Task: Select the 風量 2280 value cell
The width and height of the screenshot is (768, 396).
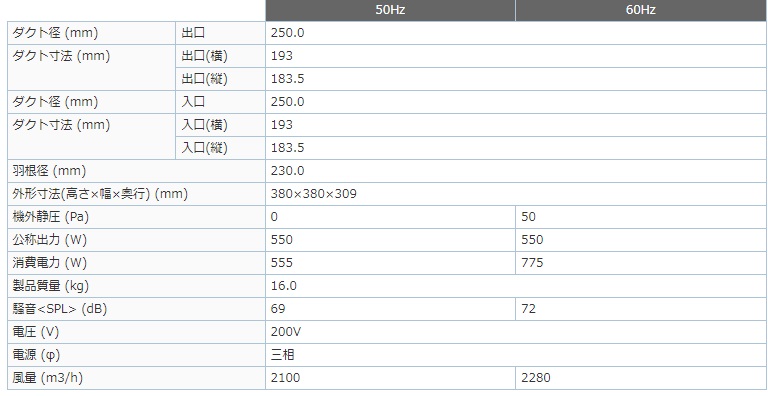Action: click(641, 378)
